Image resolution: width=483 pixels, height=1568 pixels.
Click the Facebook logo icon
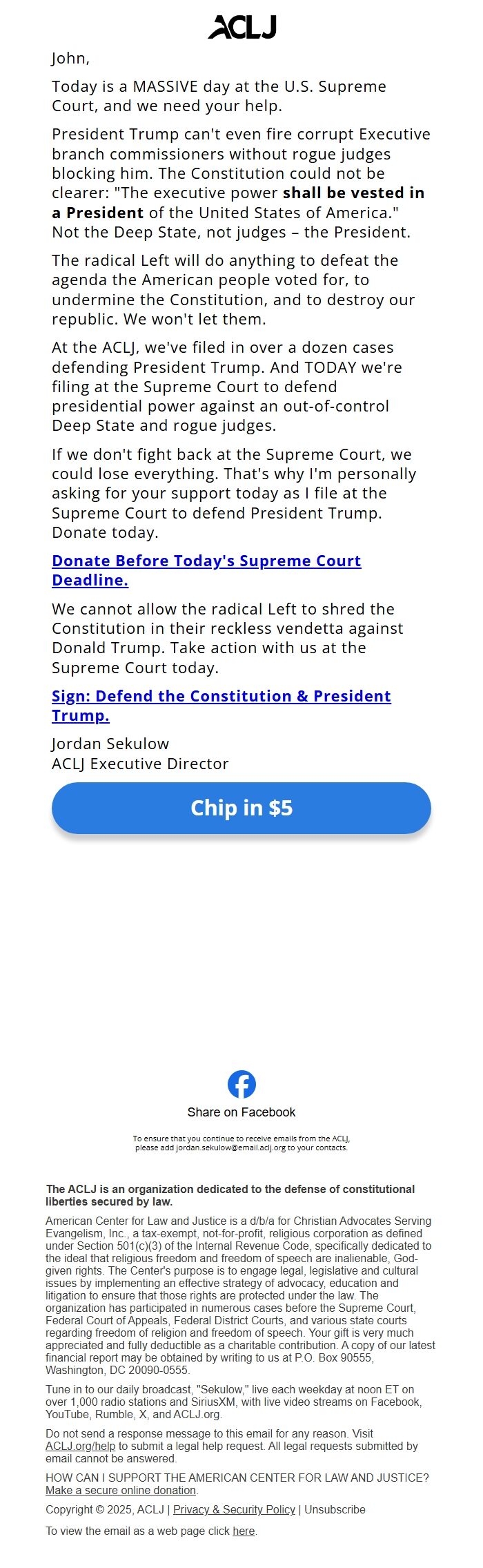click(241, 1084)
